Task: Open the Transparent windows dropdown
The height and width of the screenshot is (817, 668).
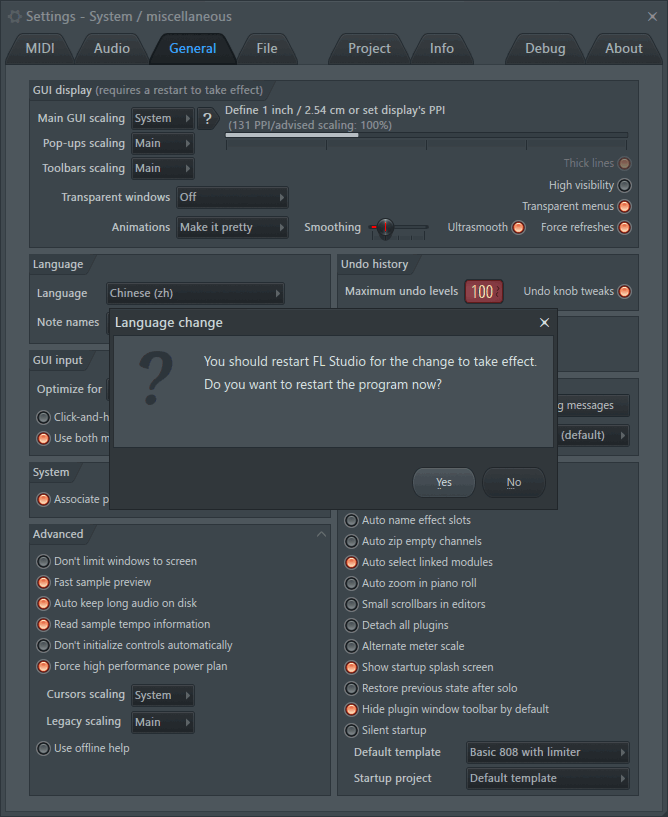Action: click(x=232, y=197)
